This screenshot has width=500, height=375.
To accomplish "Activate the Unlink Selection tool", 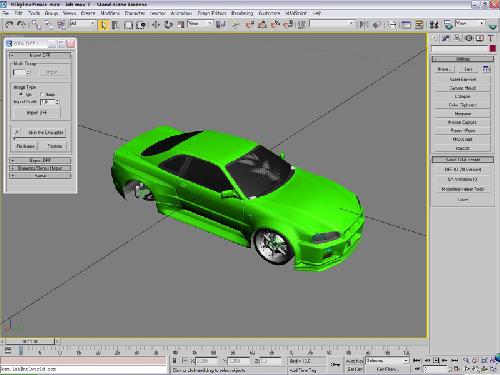I will click(49, 24).
